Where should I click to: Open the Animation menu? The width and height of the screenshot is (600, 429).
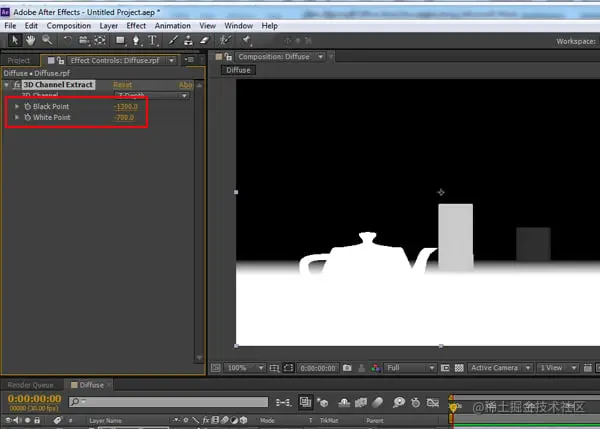[x=173, y=26]
